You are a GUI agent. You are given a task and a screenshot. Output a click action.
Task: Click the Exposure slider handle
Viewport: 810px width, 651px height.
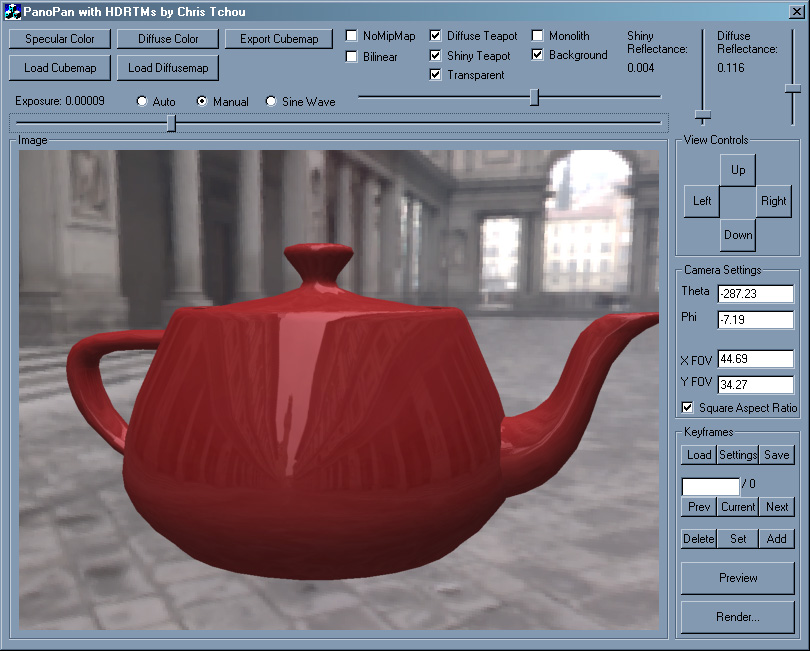click(x=171, y=122)
